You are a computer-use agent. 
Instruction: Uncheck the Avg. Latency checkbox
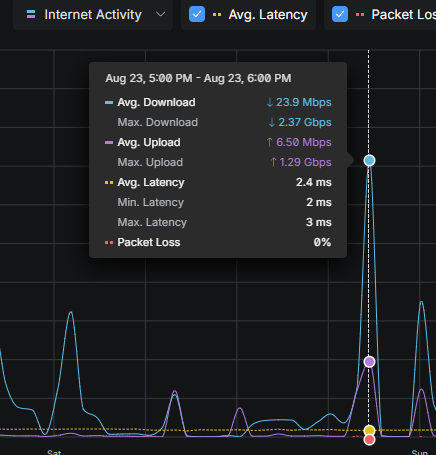click(197, 14)
